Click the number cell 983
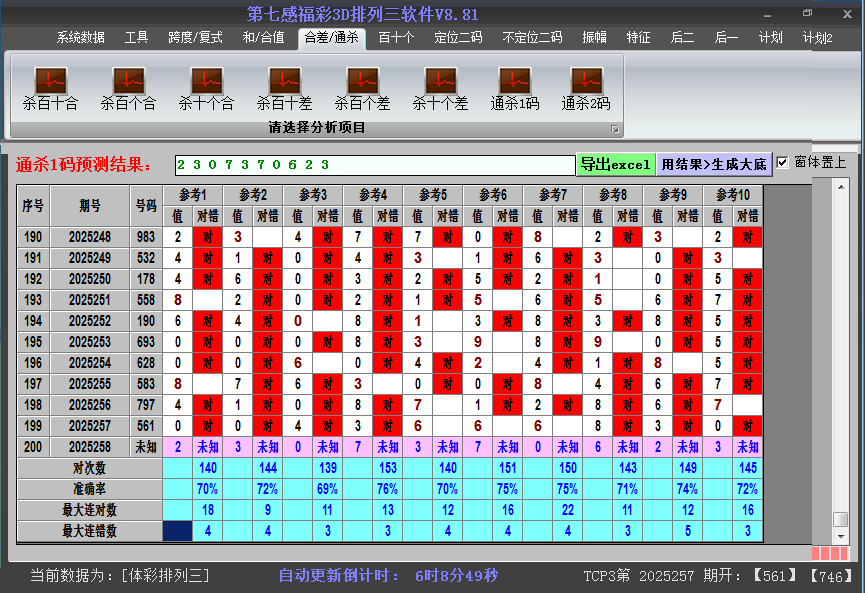The height and width of the screenshot is (593, 865). [x=146, y=237]
